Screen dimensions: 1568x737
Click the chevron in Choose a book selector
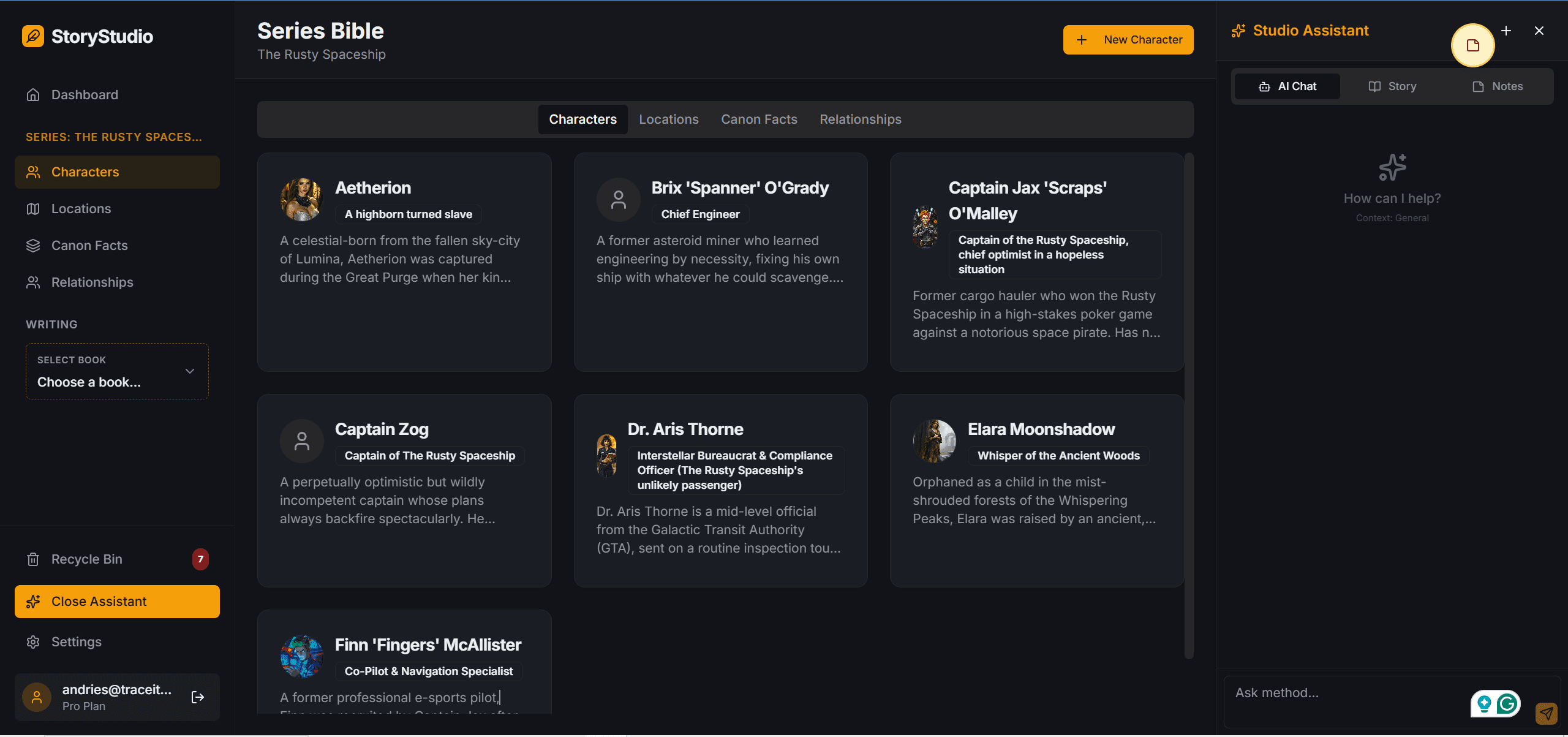[x=190, y=371]
